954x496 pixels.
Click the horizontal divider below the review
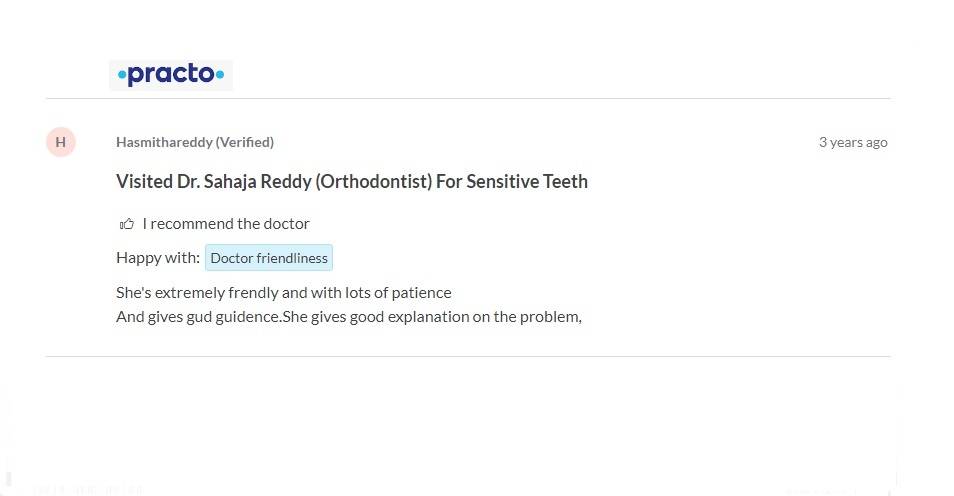(467, 356)
